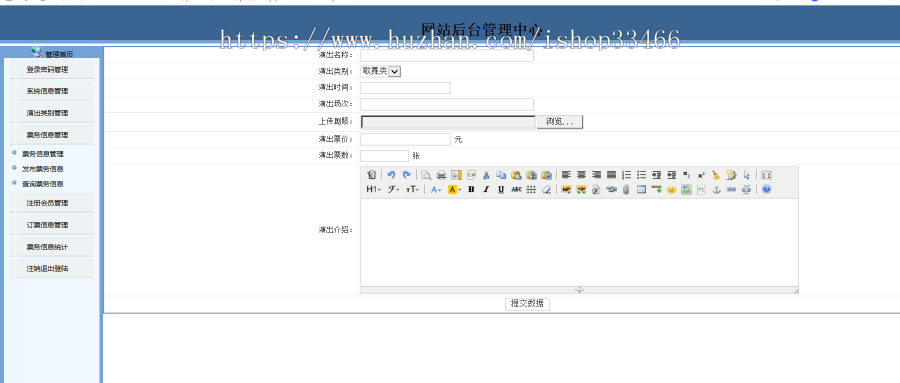Insert a smiley emoticon
The image size is (900, 383).
coord(672,189)
